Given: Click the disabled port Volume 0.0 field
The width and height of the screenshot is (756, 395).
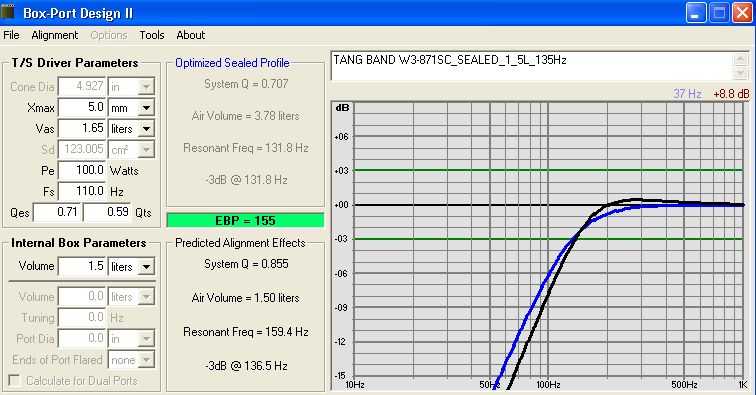Looking at the screenshot, I should pos(82,297).
